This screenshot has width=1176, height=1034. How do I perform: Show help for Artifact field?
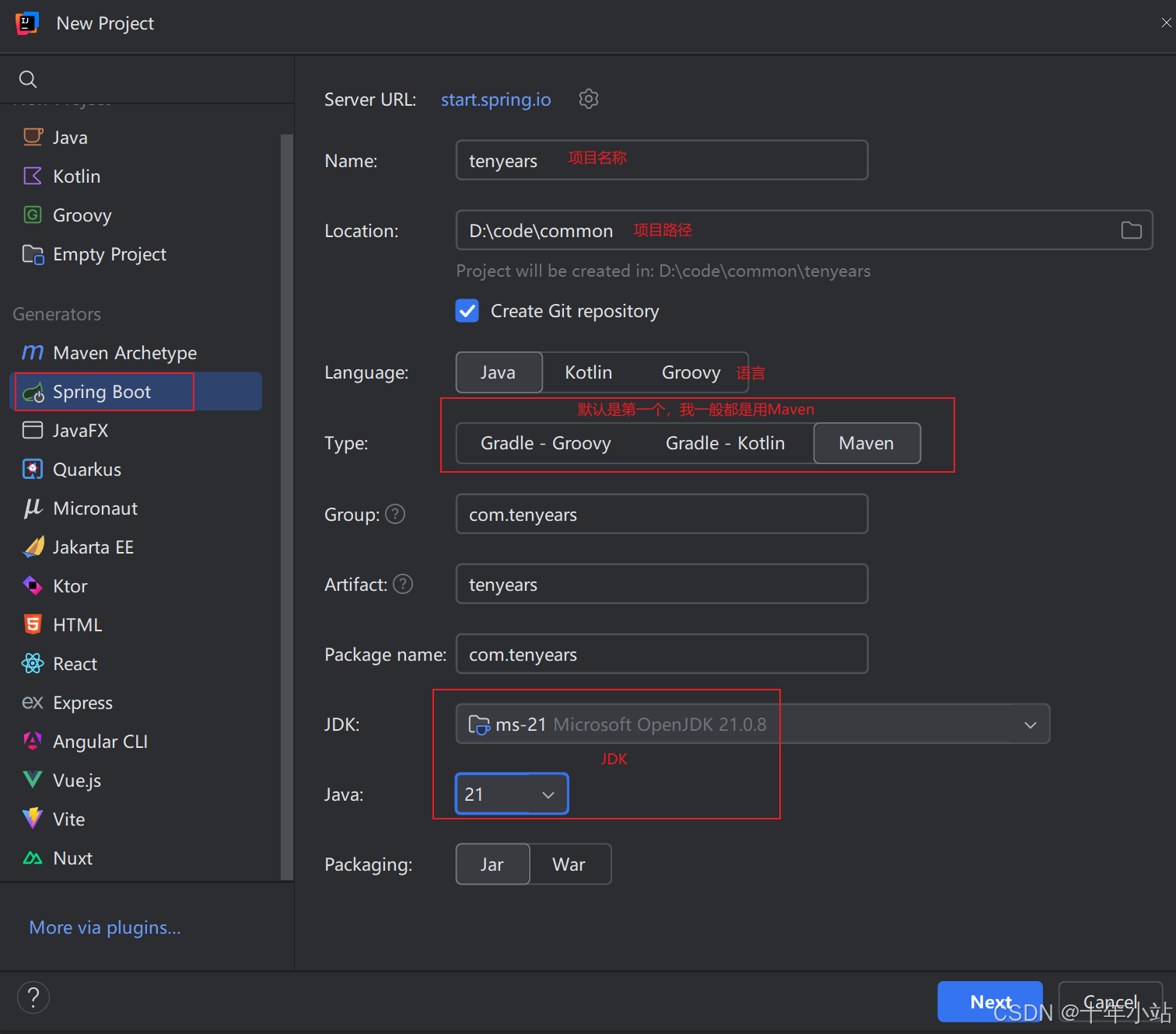tap(403, 584)
